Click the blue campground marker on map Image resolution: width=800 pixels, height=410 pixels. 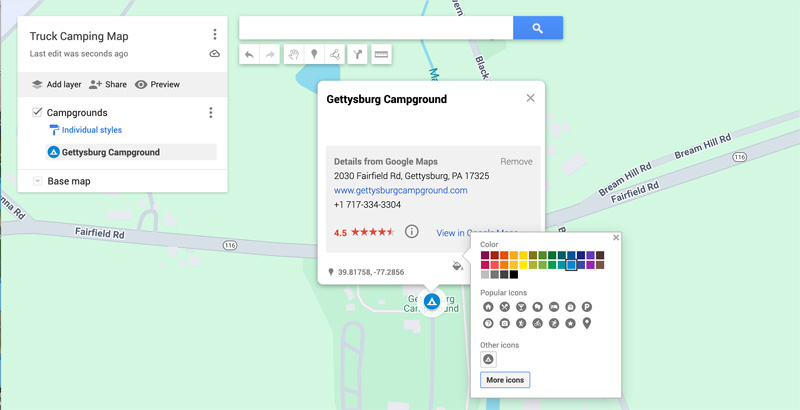point(432,301)
